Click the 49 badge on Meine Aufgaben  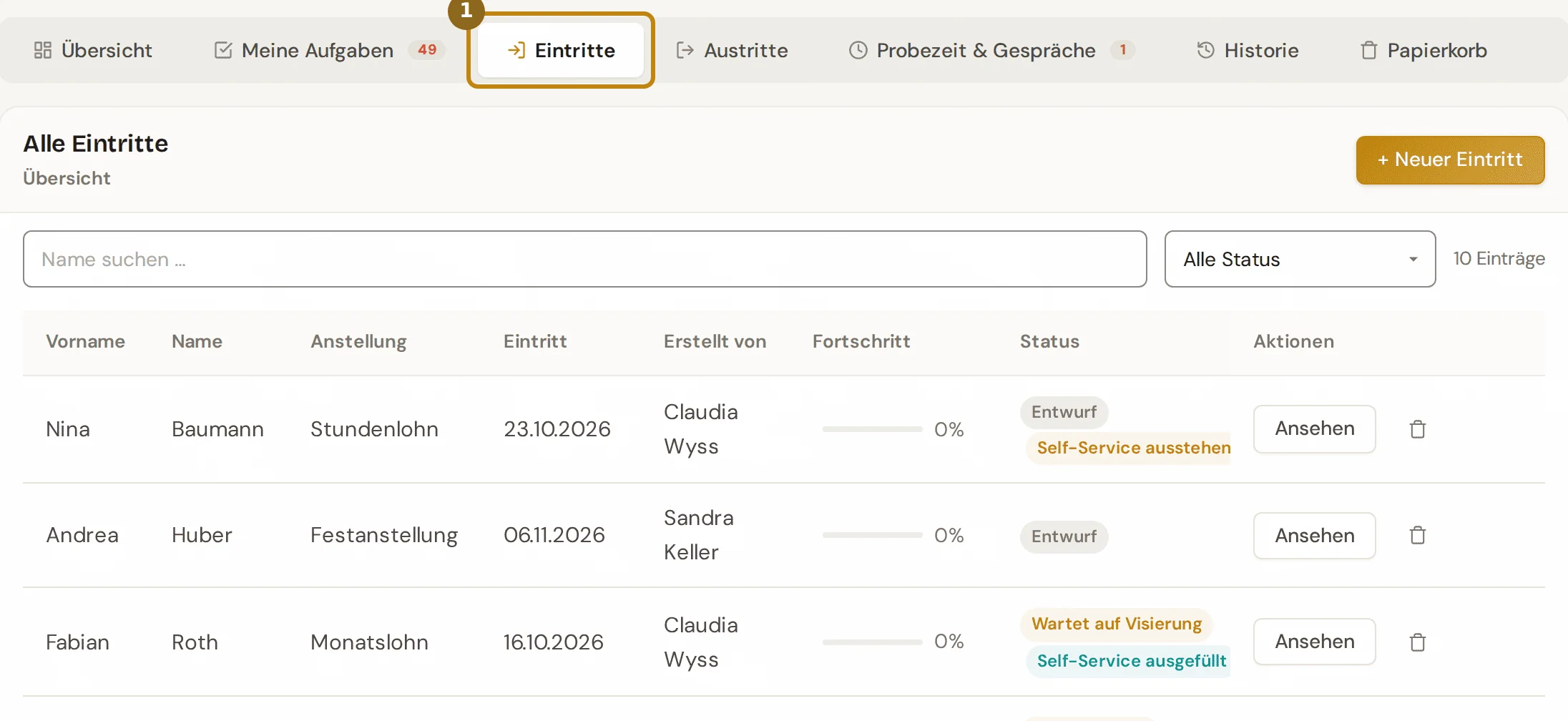(x=427, y=50)
